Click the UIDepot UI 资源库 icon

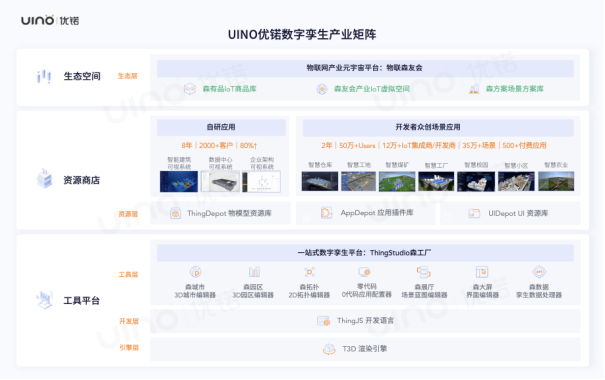click(474, 213)
